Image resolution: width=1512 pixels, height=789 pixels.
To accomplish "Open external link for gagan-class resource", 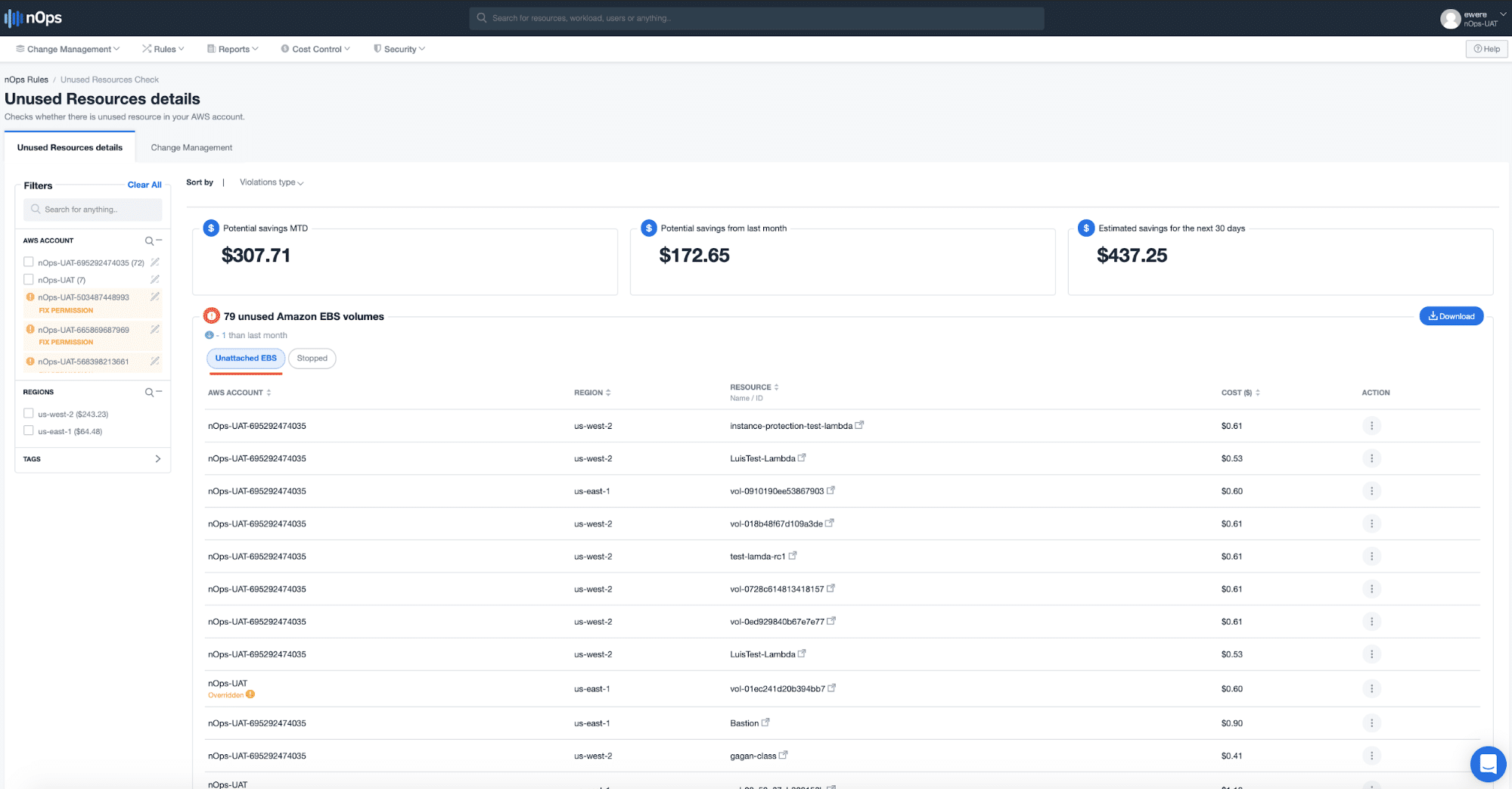I will [783, 755].
